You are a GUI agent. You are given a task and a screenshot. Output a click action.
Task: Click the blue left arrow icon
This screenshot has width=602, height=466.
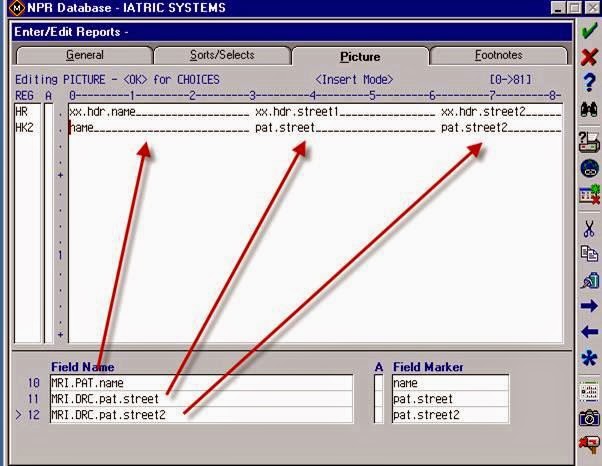coord(589,332)
